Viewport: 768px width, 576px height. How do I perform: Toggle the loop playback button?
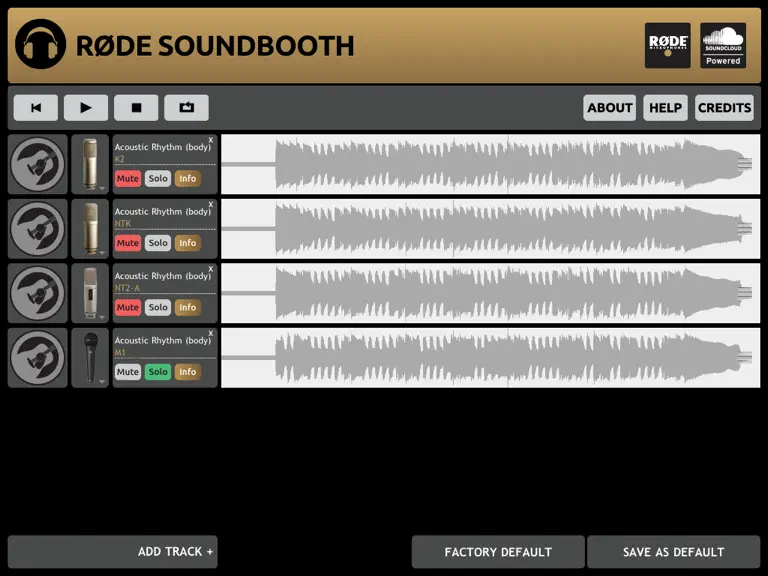coord(187,108)
